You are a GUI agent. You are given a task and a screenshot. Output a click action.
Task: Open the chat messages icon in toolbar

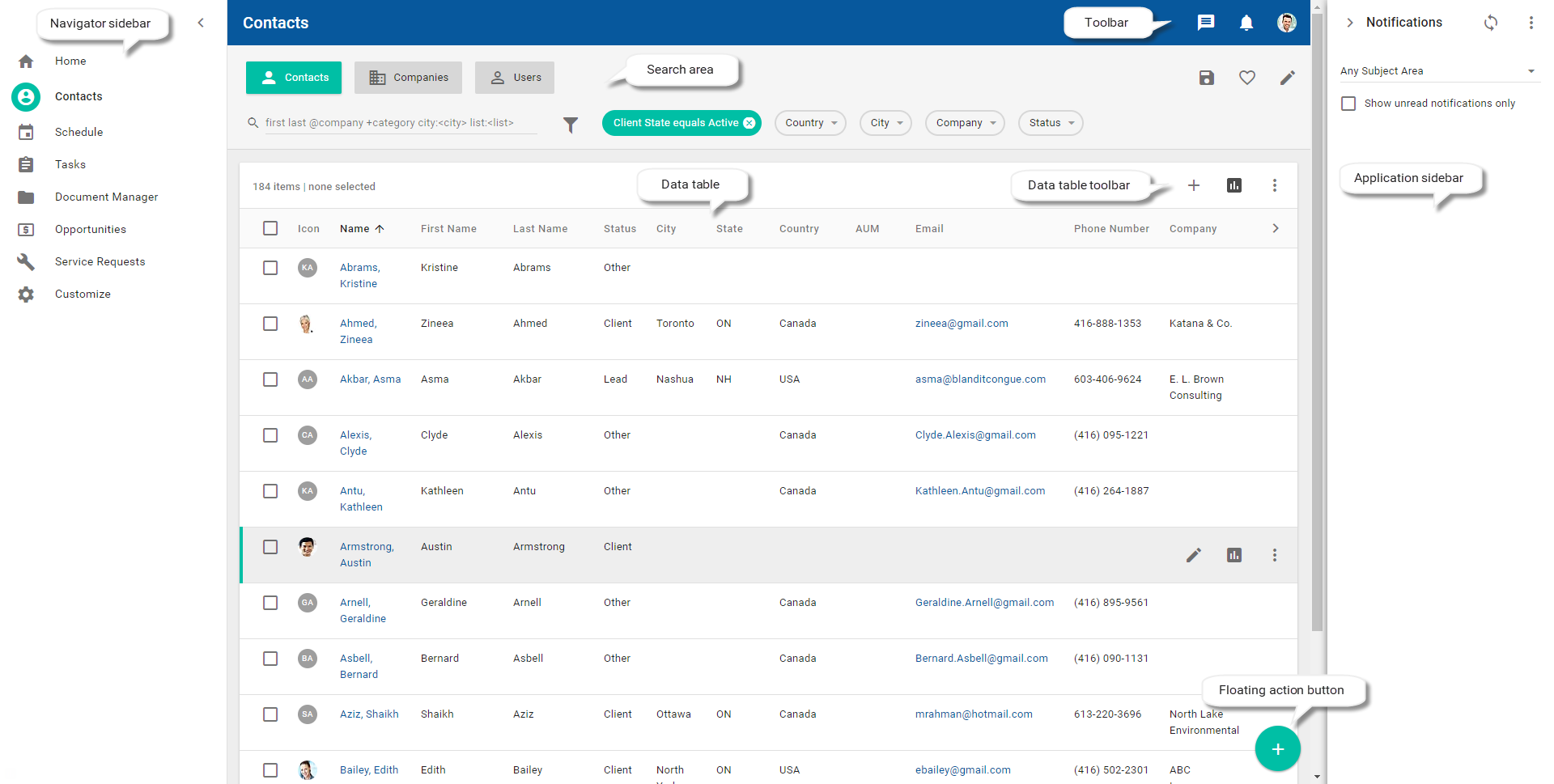pos(1205,23)
